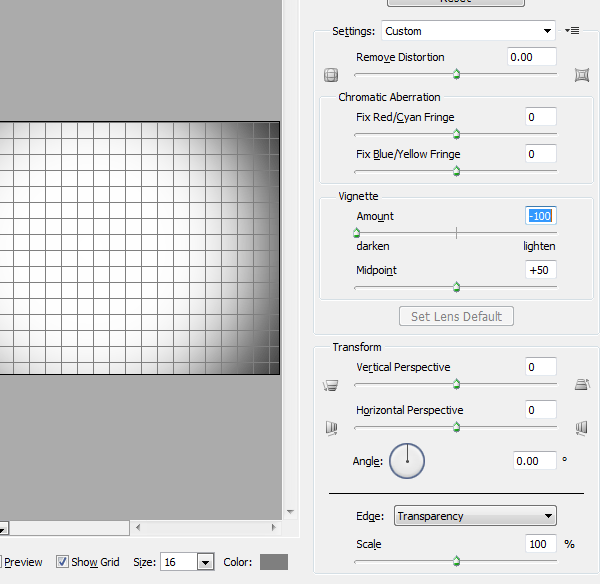Click the Horizontal Perspective value field
This screenshot has width=600, height=584.
point(541,410)
